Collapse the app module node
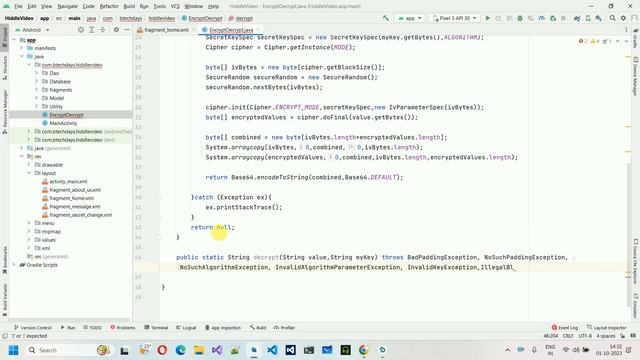 click(x=15, y=40)
